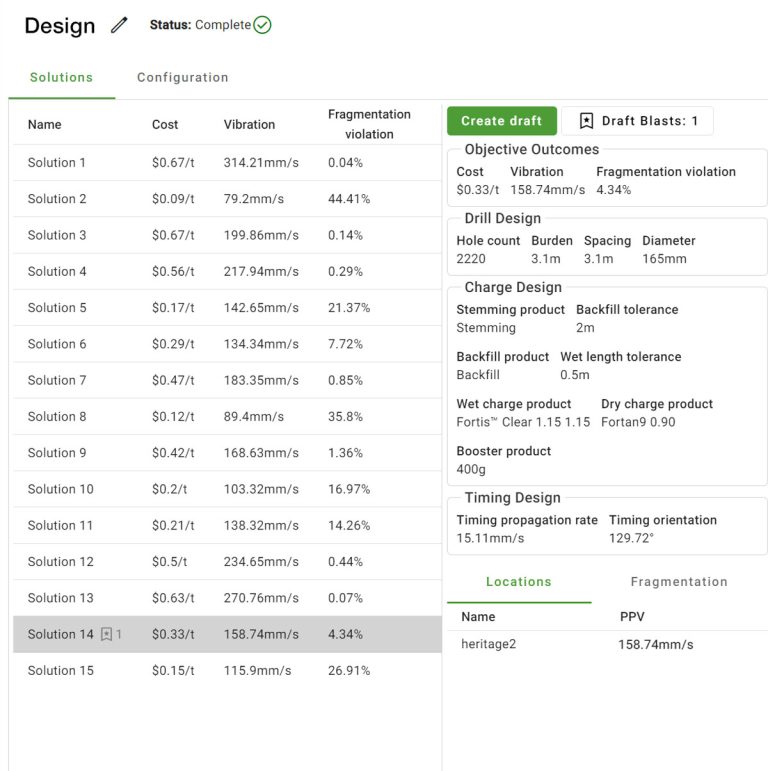Switch to the Fragmentation tab
768x771 pixels.
679,582
